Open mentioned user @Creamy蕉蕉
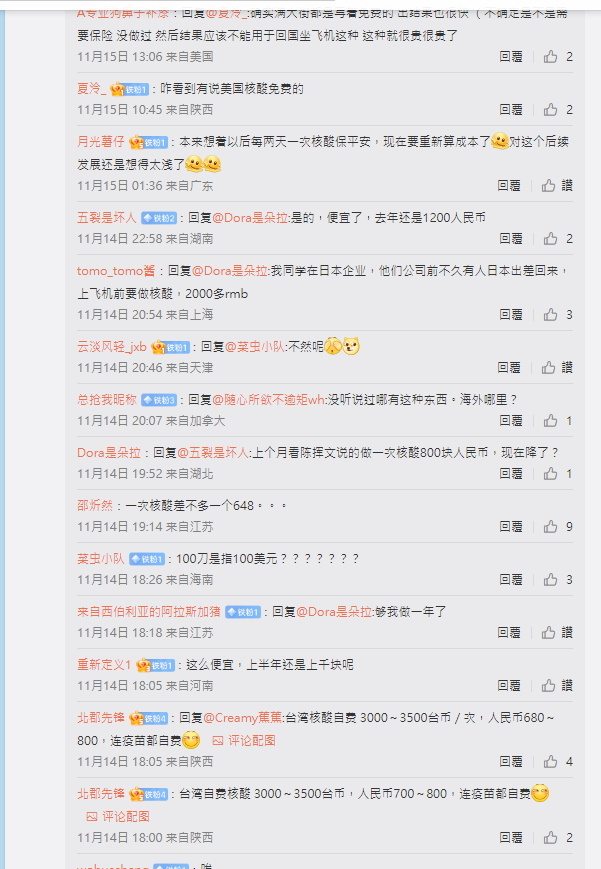 [x=243, y=718]
